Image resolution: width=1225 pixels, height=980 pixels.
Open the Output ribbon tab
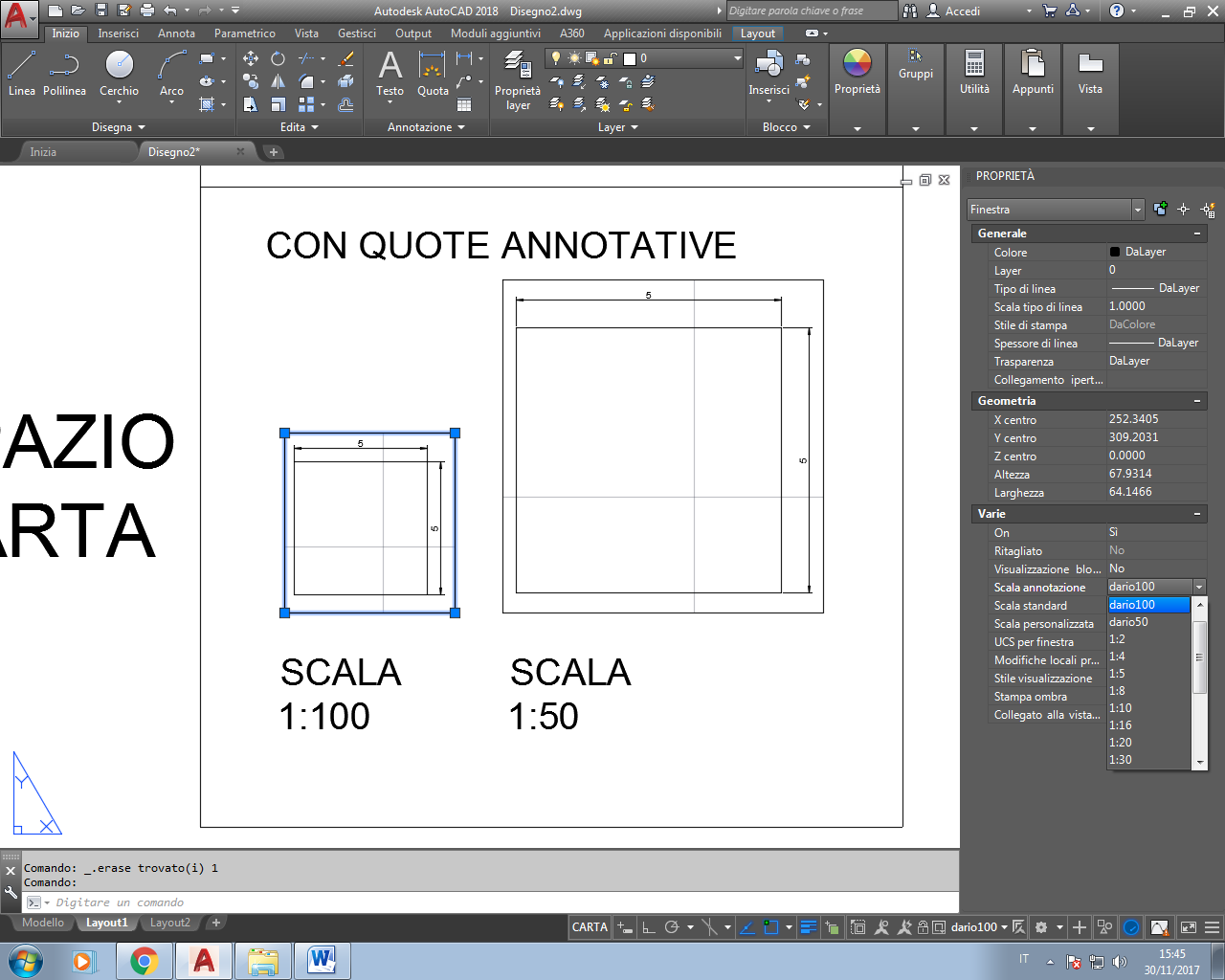[x=413, y=33]
